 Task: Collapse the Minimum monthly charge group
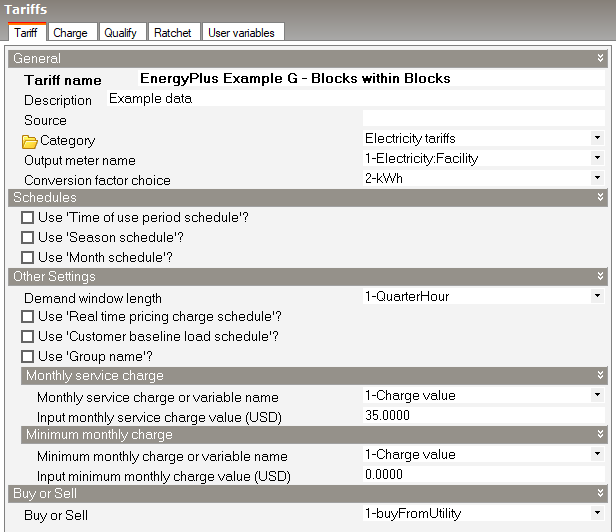(600, 435)
